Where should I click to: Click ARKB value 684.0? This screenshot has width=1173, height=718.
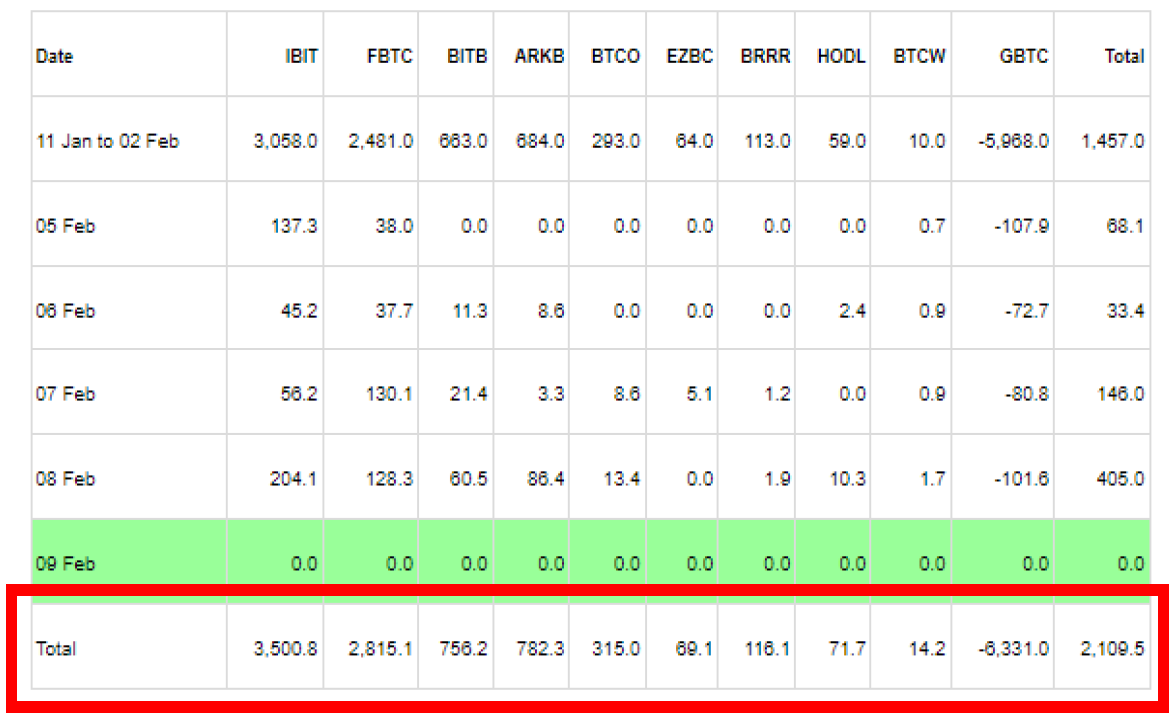540,141
